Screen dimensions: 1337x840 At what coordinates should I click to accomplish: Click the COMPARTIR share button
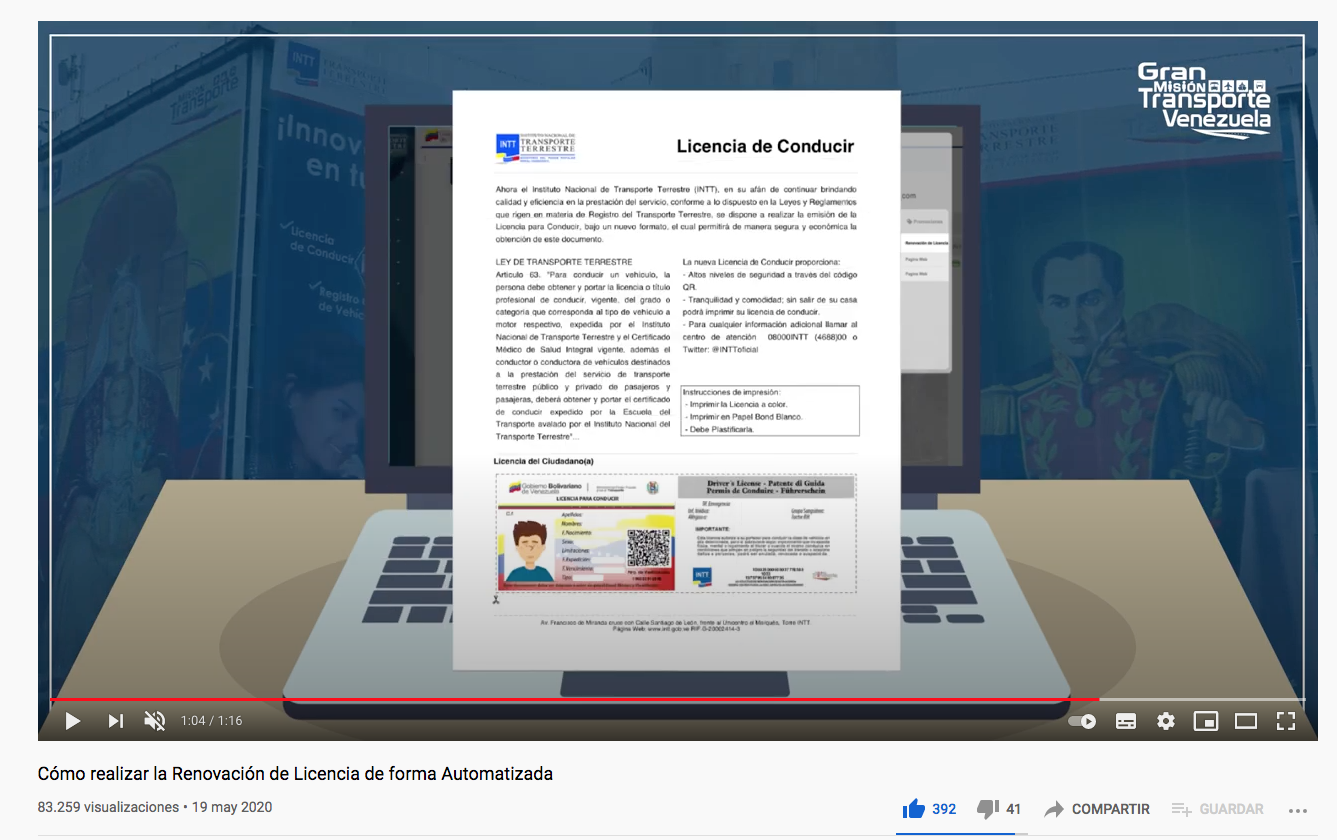pyautogui.click(x=1097, y=809)
